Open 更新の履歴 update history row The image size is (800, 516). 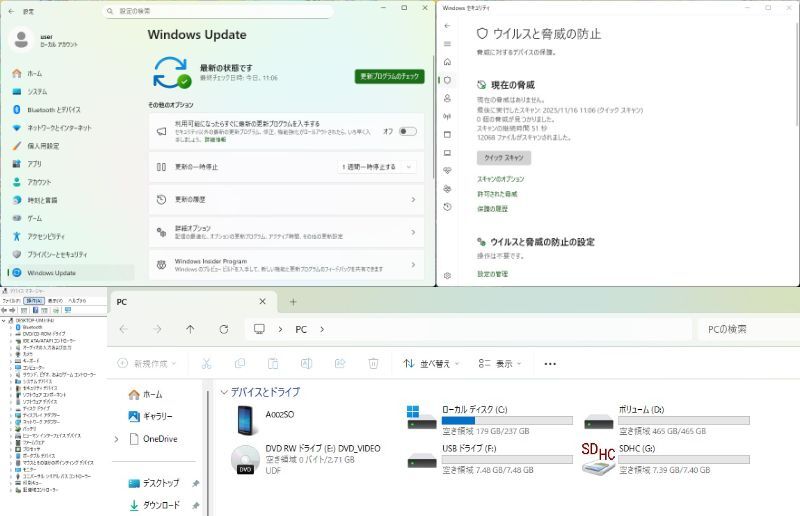[286, 200]
